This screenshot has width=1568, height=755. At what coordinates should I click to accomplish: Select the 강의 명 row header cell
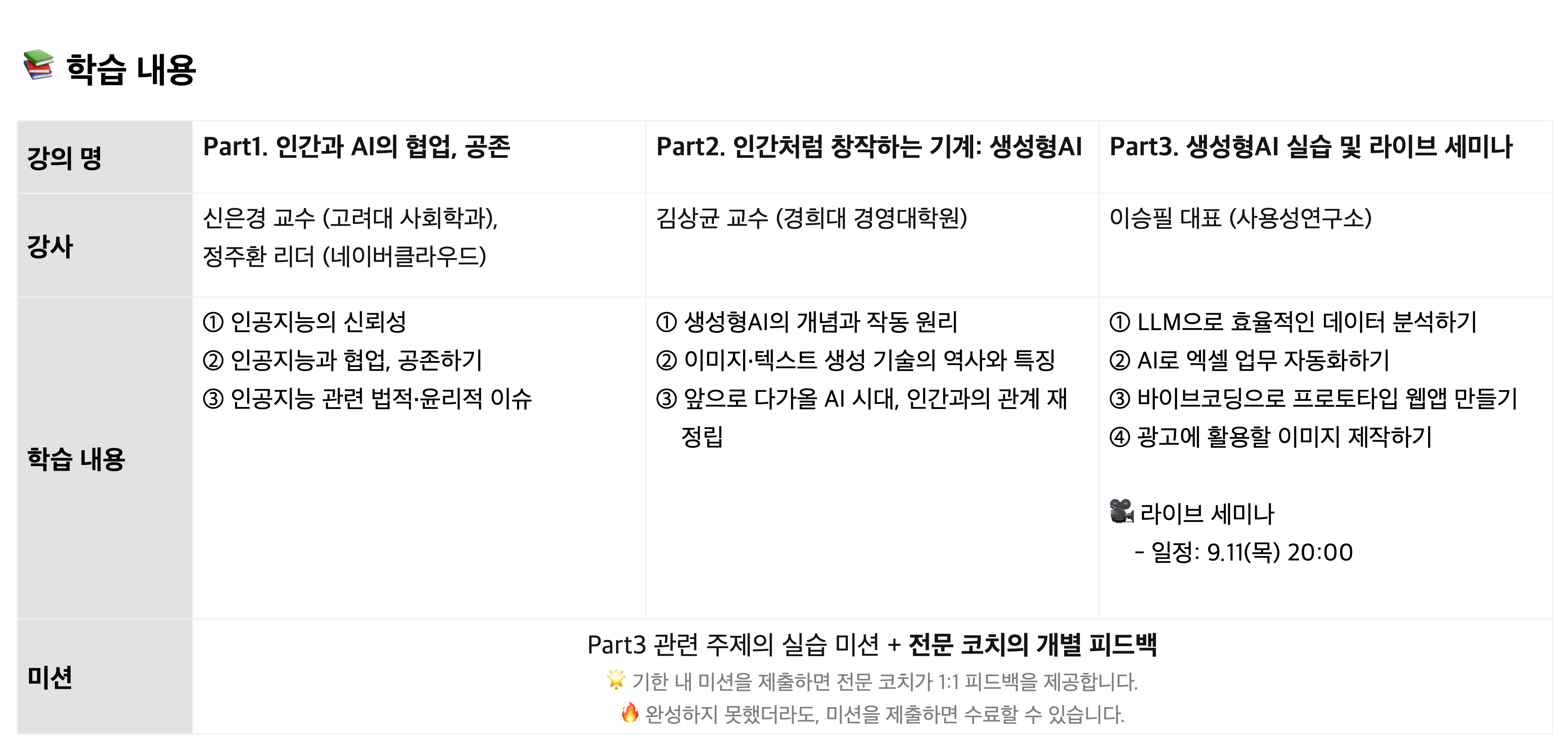[104, 158]
